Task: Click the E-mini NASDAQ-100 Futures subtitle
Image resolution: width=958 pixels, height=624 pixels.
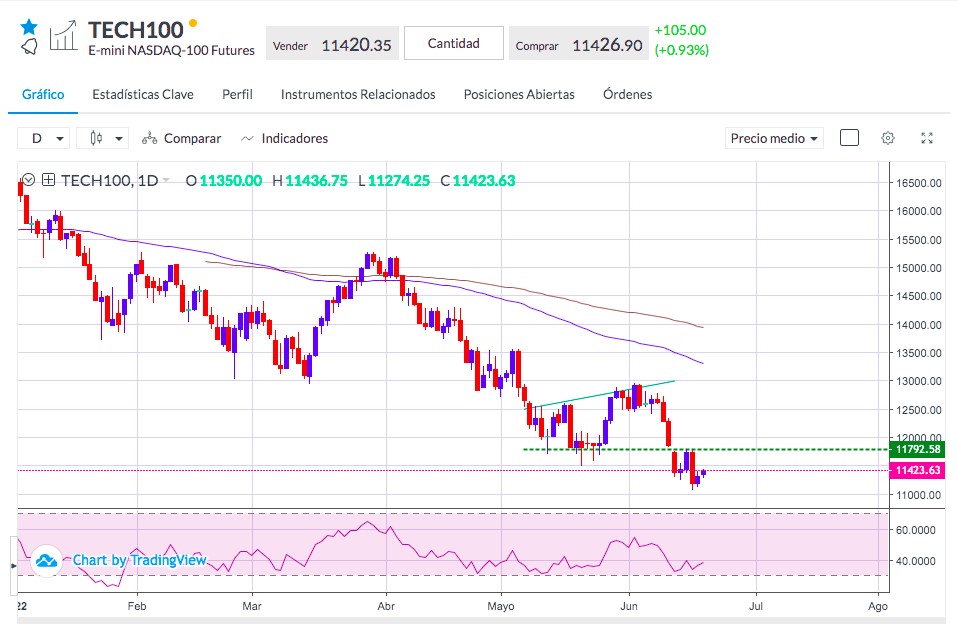Action: (172, 51)
